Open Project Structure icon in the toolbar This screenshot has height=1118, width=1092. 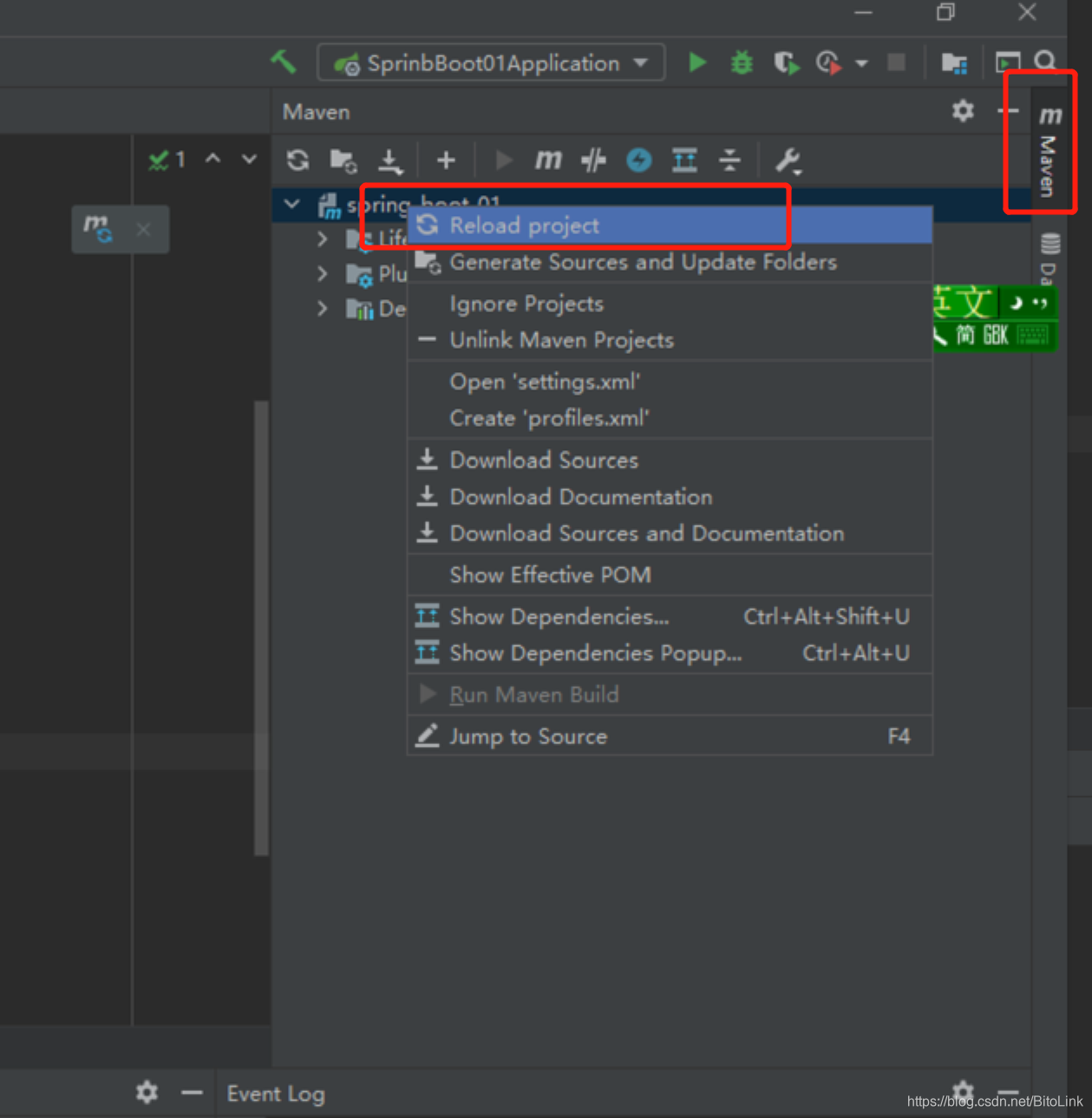click(x=954, y=62)
